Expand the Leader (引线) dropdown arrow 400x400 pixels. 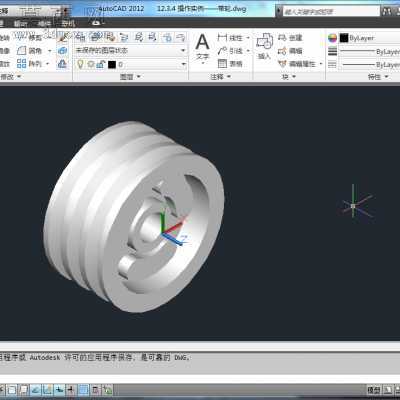click(x=248, y=51)
